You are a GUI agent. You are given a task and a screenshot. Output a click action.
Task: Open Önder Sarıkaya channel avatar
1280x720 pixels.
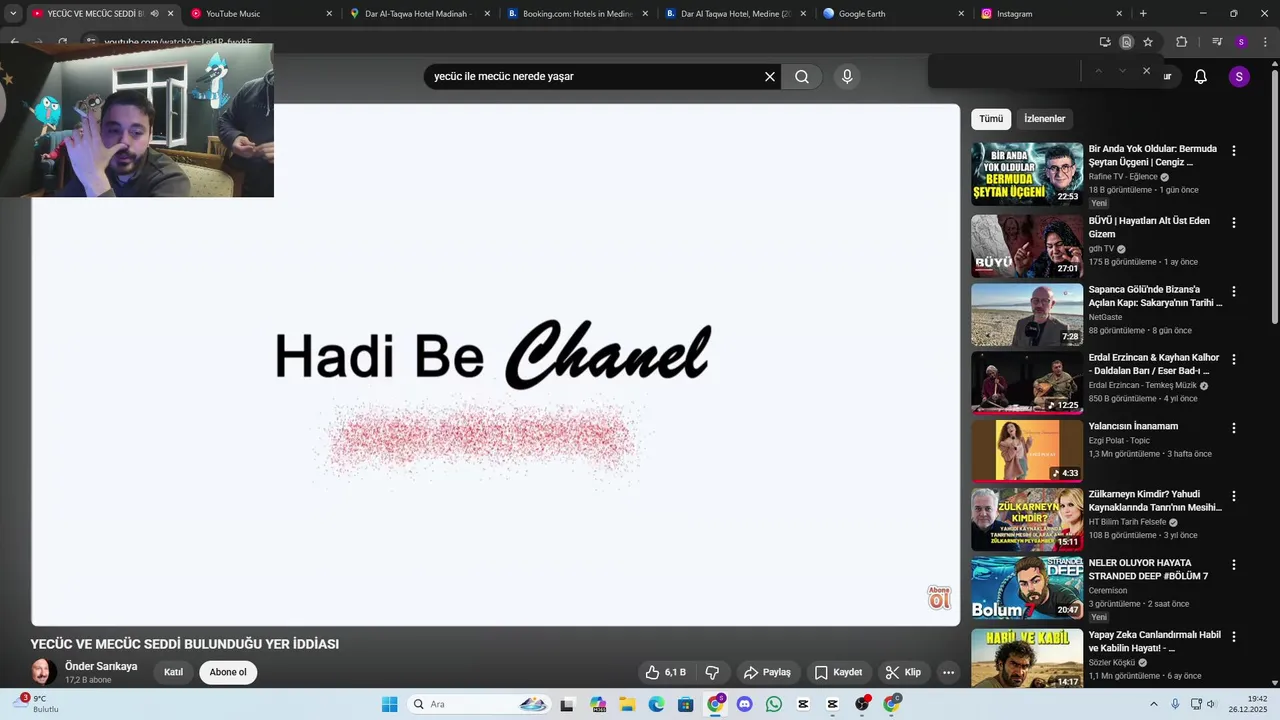tap(43, 672)
